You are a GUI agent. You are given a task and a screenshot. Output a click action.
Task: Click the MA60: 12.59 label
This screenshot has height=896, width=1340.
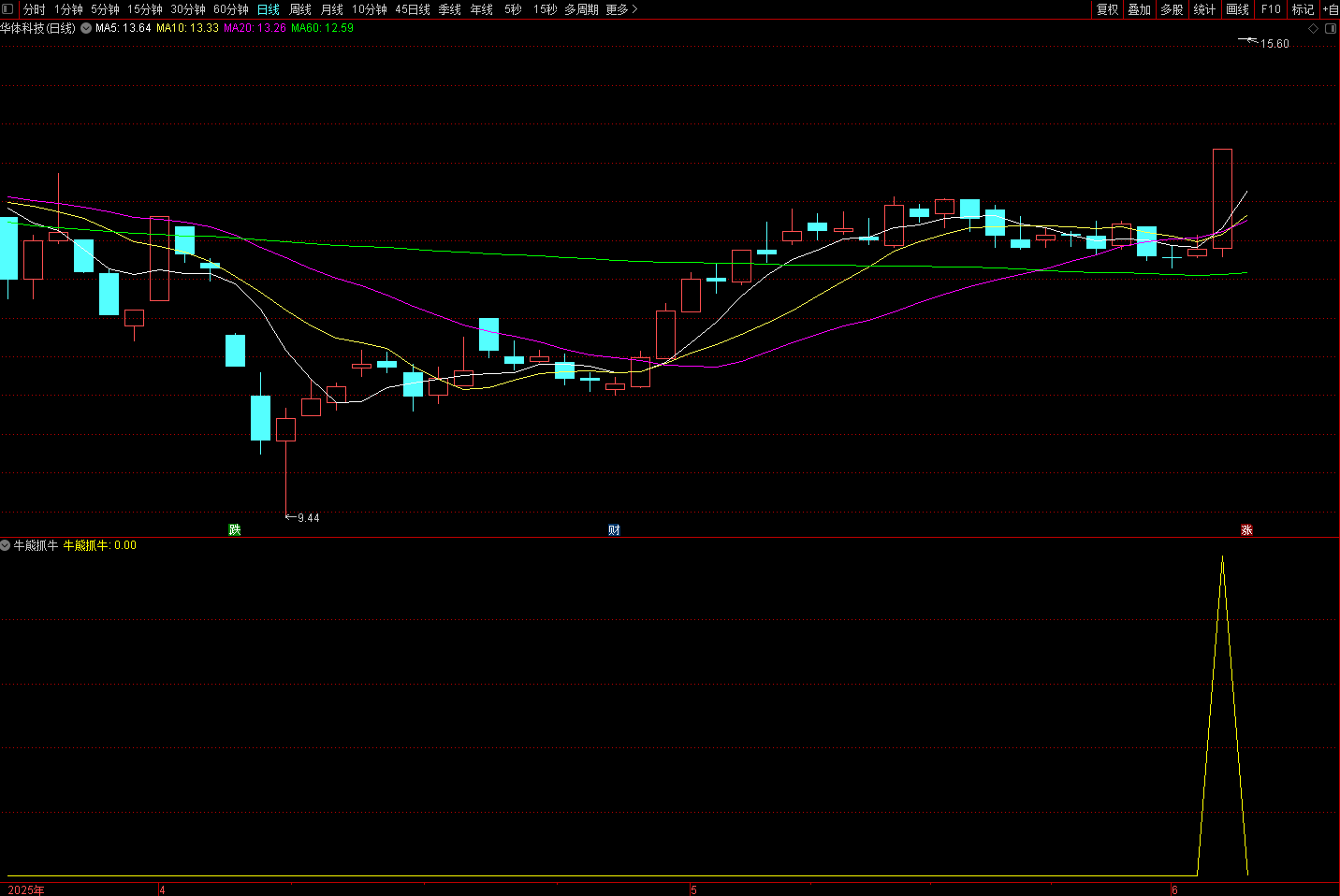(x=323, y=28)
